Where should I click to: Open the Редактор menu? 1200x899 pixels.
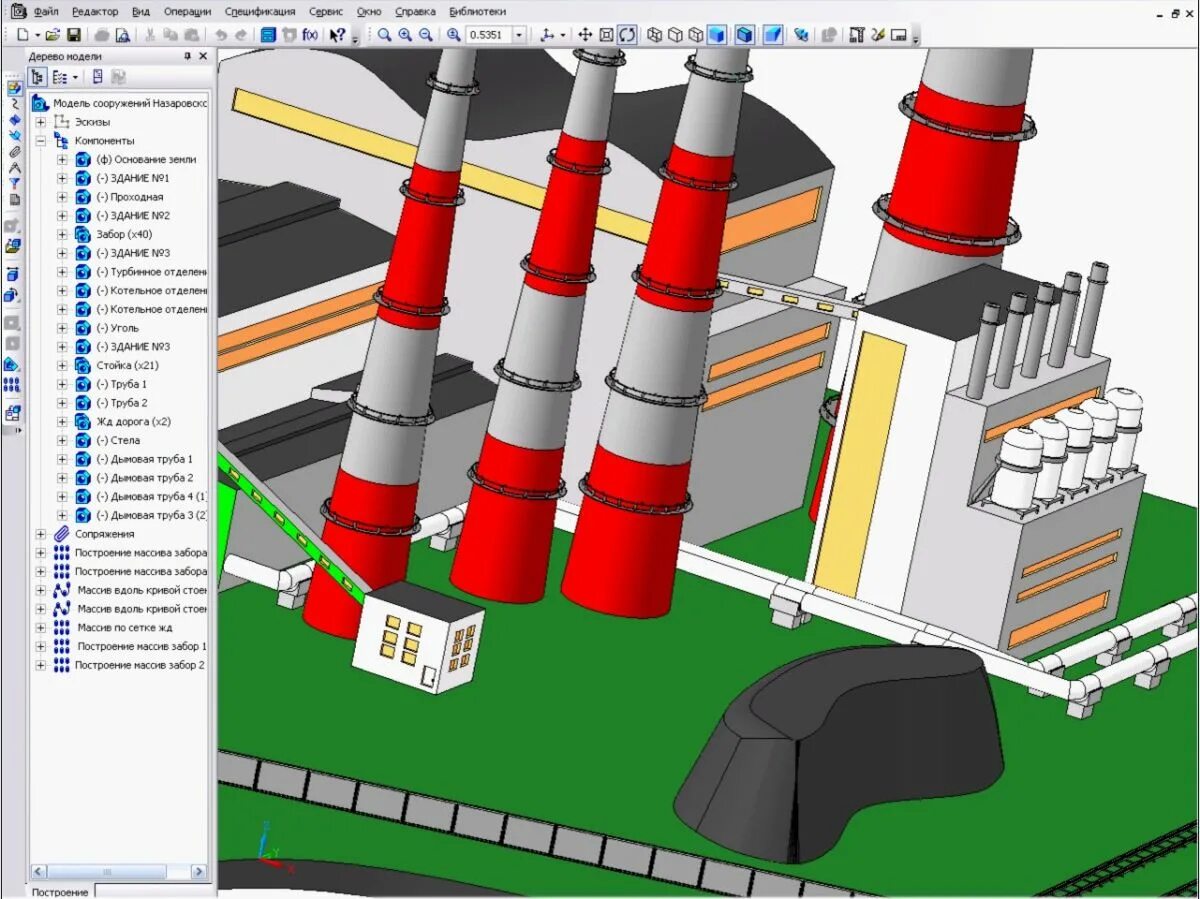point(95,11)
